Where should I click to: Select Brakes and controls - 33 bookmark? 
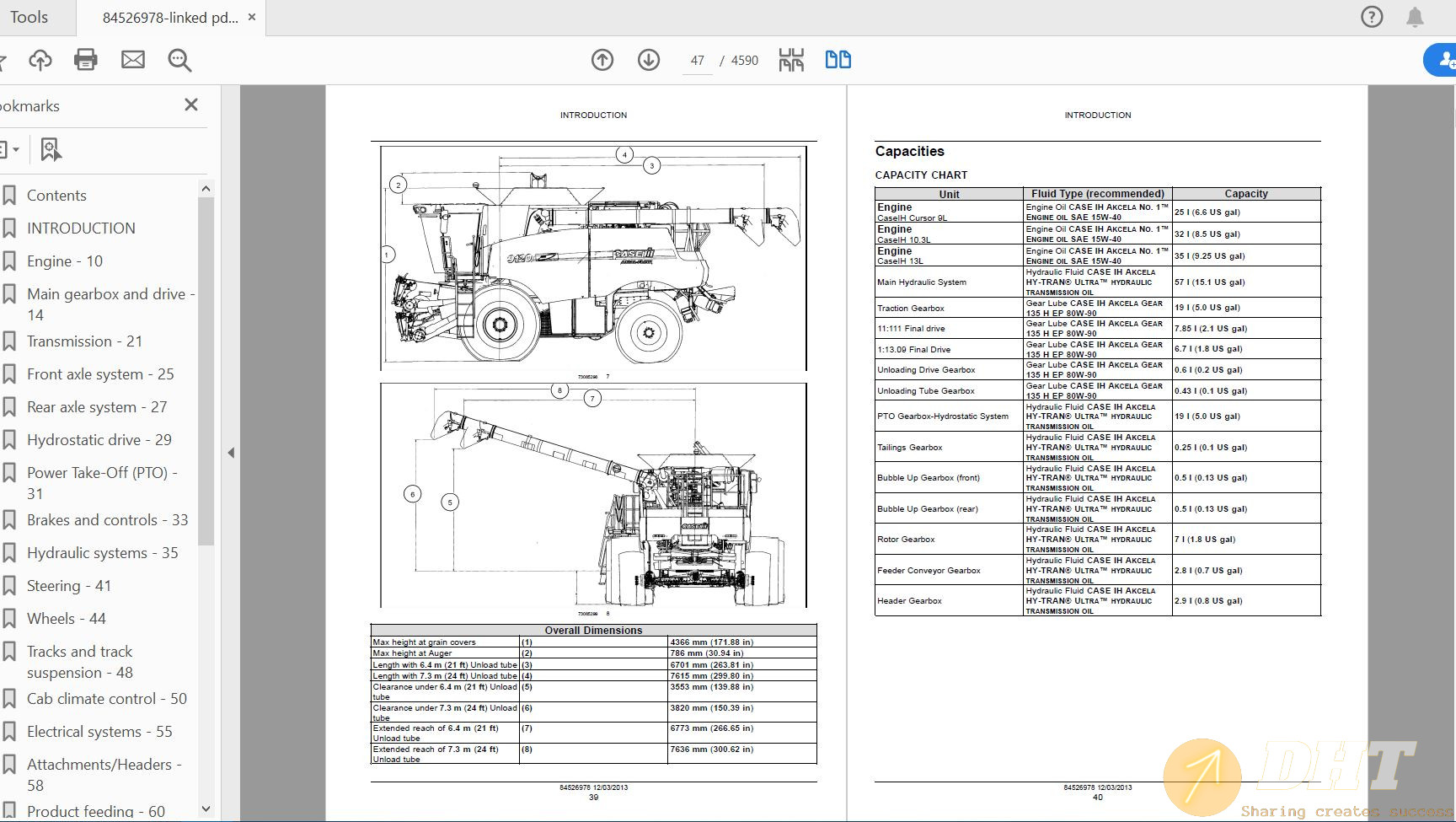(x=108, y=520)
